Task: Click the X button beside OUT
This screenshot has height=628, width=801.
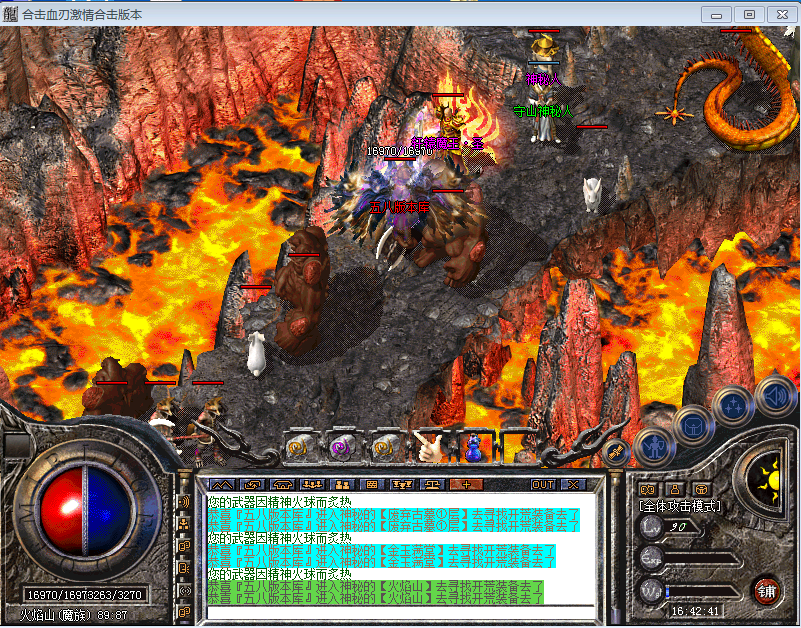Action: tap(573, 484)
